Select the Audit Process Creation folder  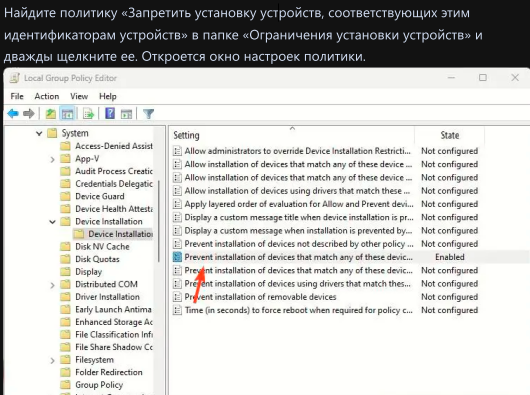coord(106,171)
